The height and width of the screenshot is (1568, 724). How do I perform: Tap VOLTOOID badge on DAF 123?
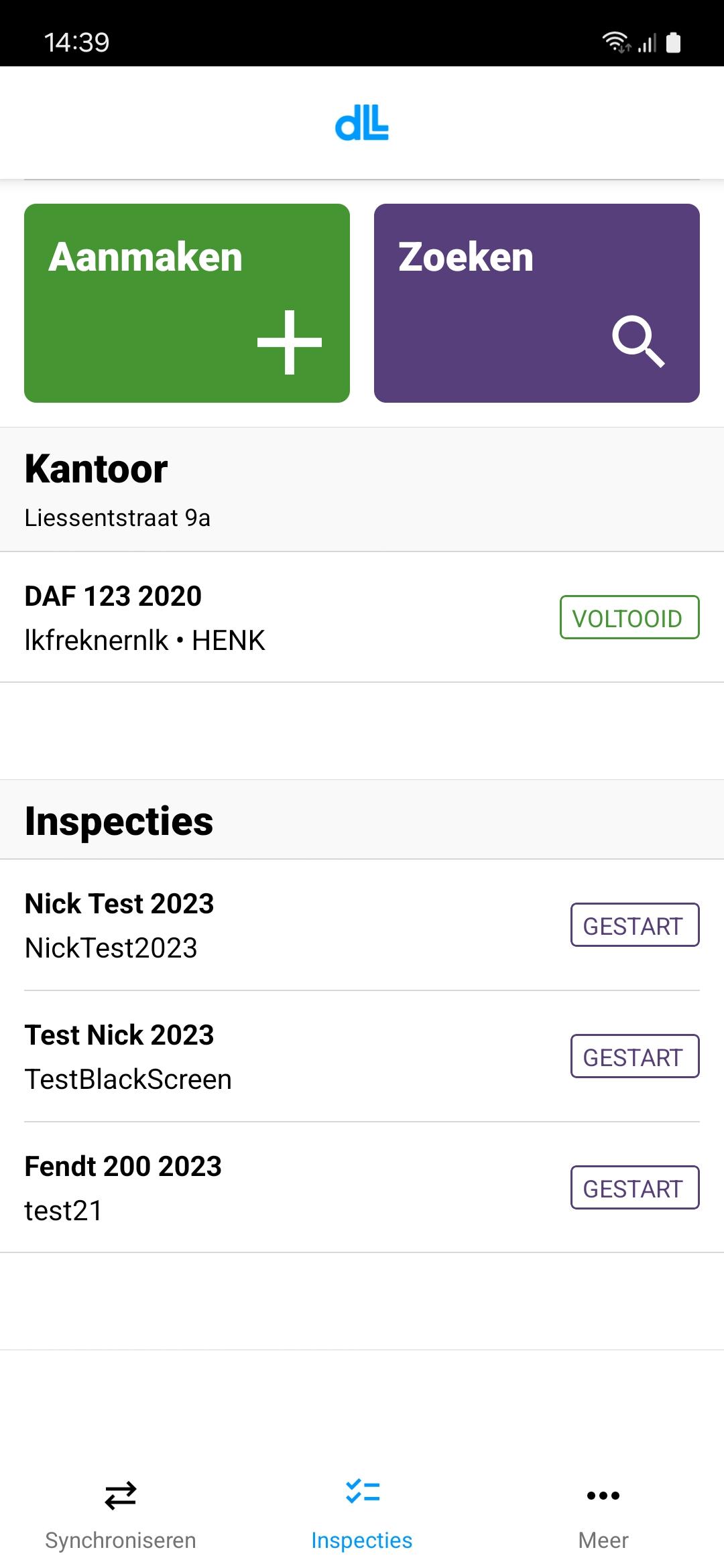point(629,617)
